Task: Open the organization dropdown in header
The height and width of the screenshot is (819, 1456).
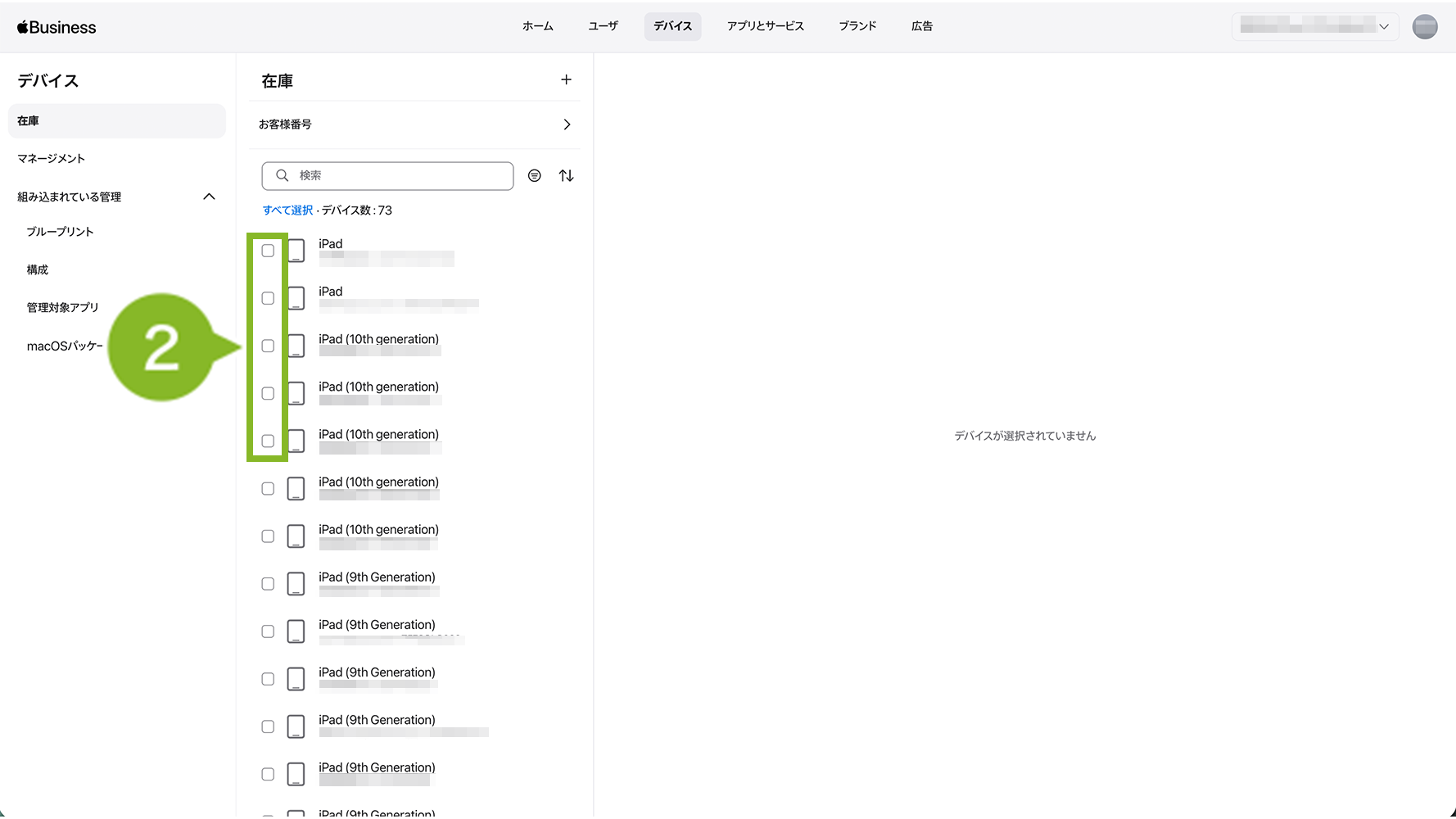Action: click(1314, 26)
